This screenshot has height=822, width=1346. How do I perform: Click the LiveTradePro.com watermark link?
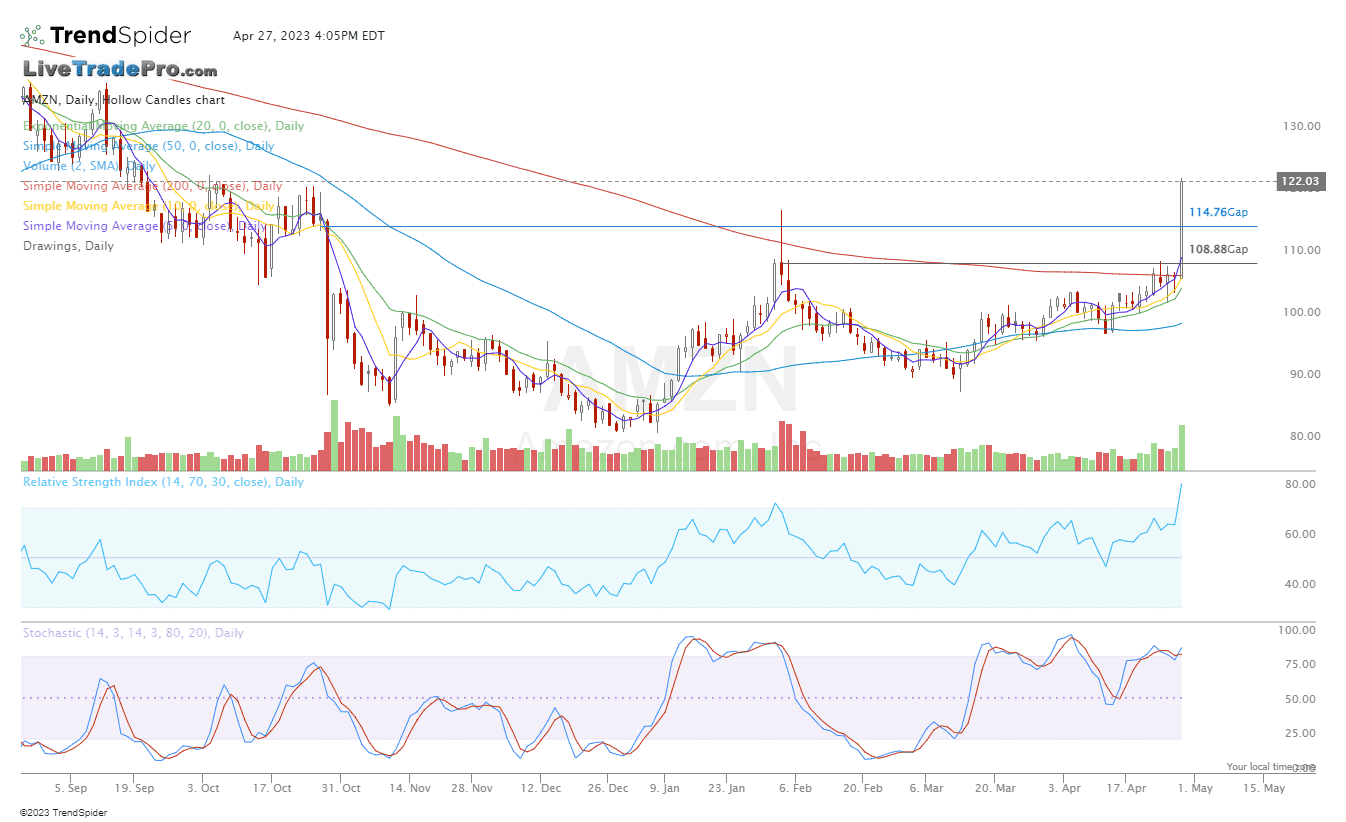pos(120,70)
